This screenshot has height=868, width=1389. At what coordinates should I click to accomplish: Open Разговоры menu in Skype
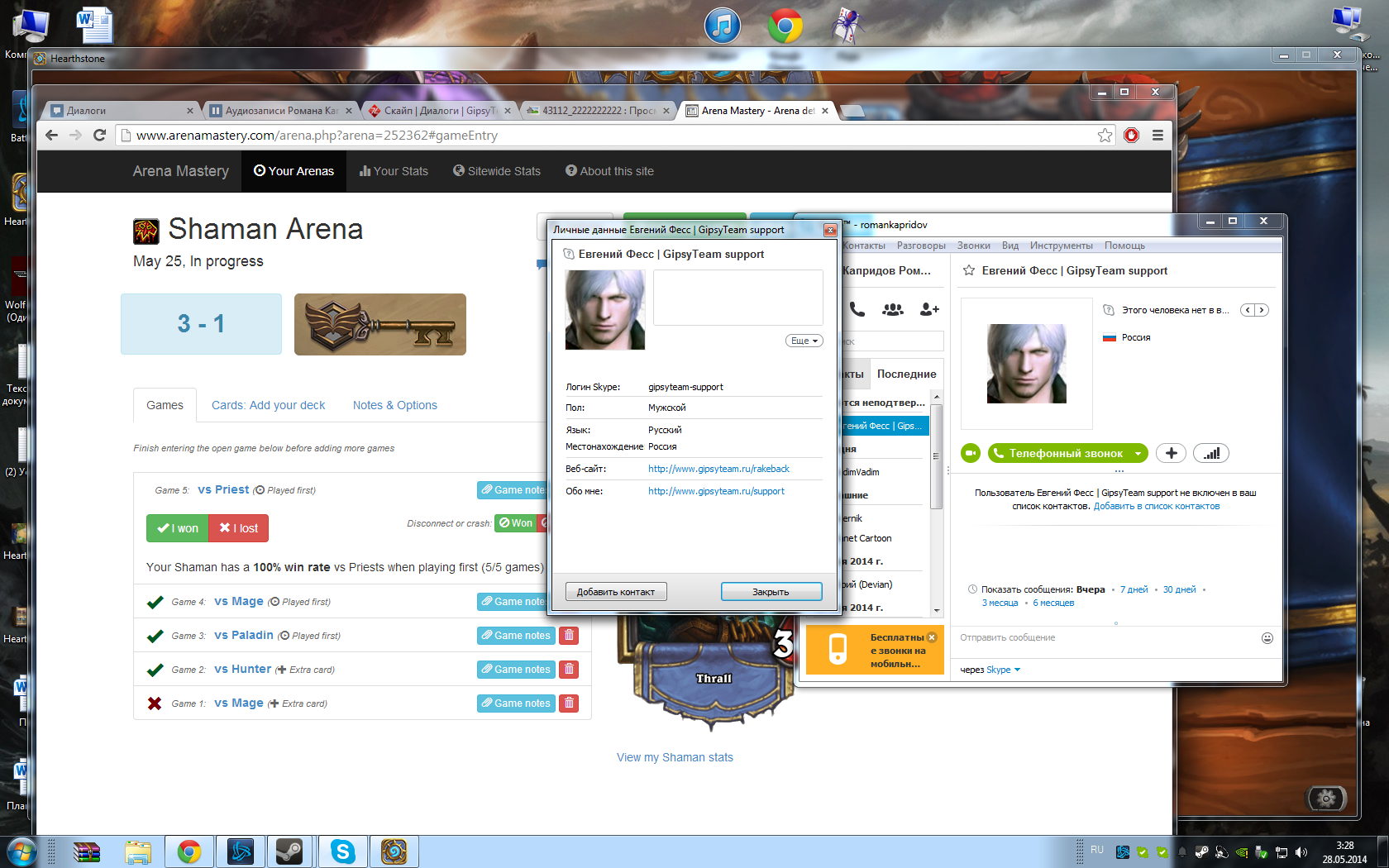coord(921,246)
